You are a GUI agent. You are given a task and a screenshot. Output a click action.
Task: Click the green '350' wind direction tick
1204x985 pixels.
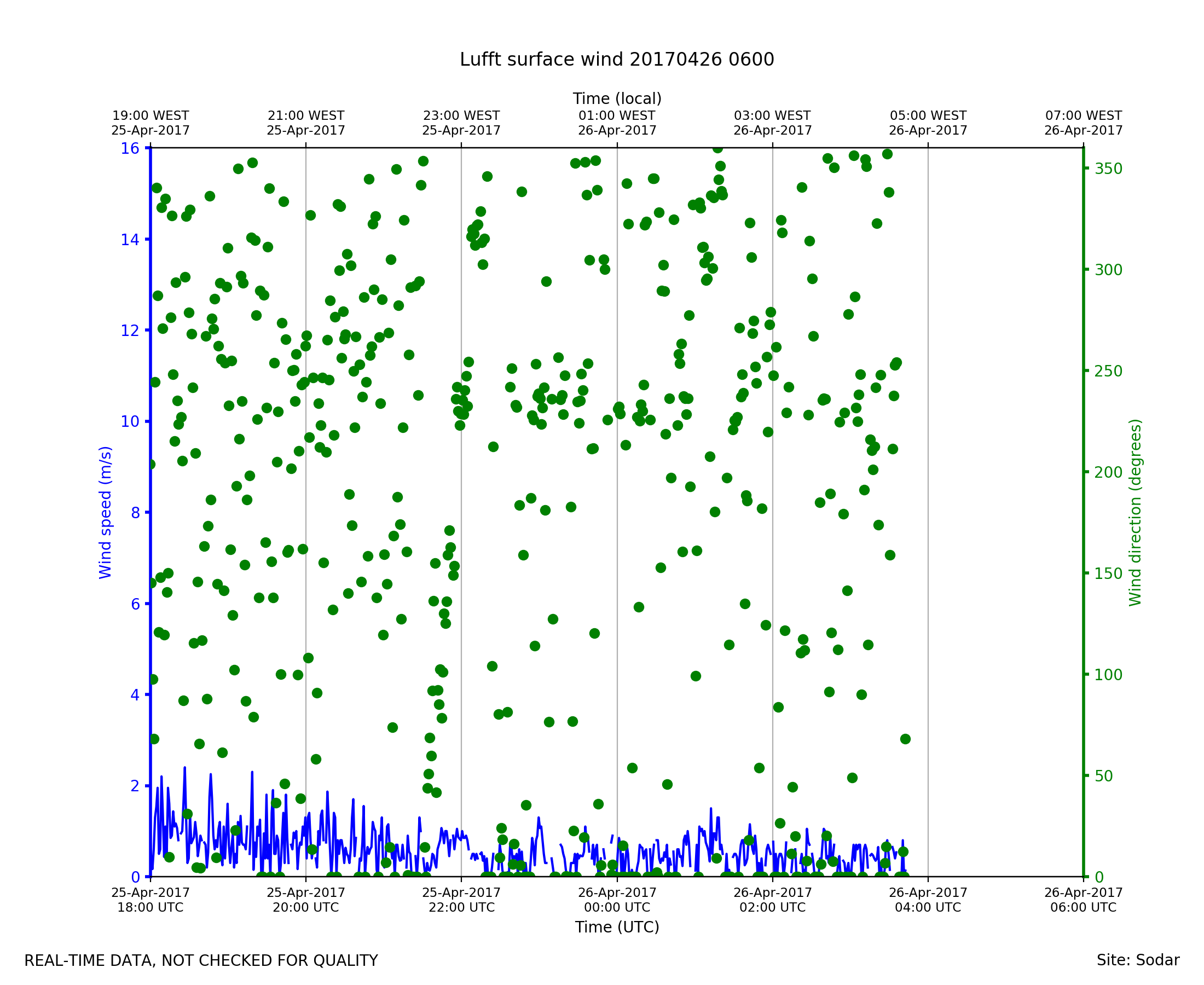(x=1108, y=169)
